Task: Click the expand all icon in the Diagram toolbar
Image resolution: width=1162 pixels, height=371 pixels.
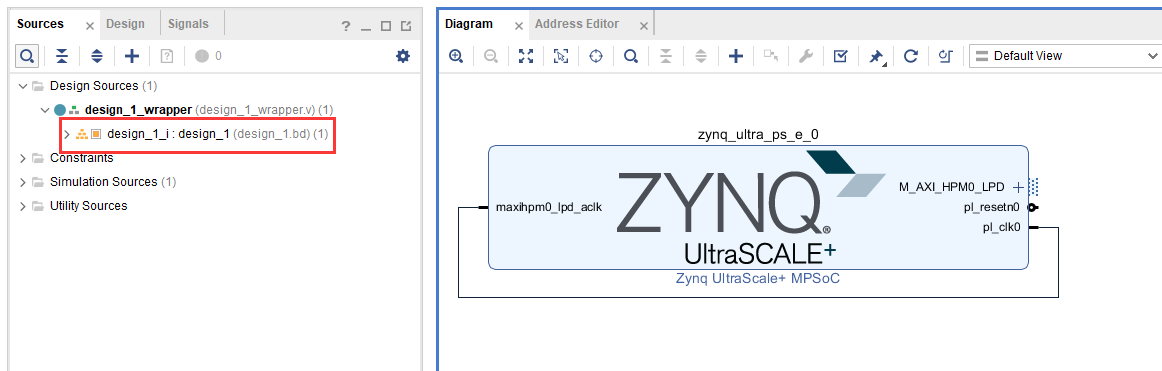Action: [700, 56]
